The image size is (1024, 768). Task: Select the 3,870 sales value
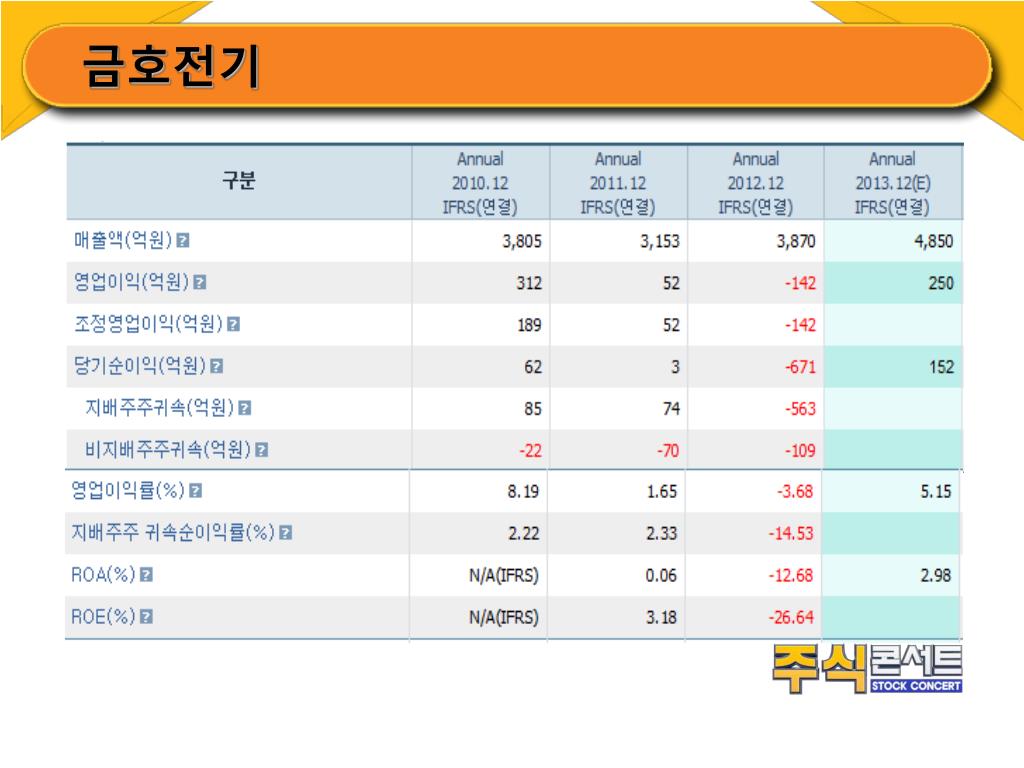click(x=796, y=242)
